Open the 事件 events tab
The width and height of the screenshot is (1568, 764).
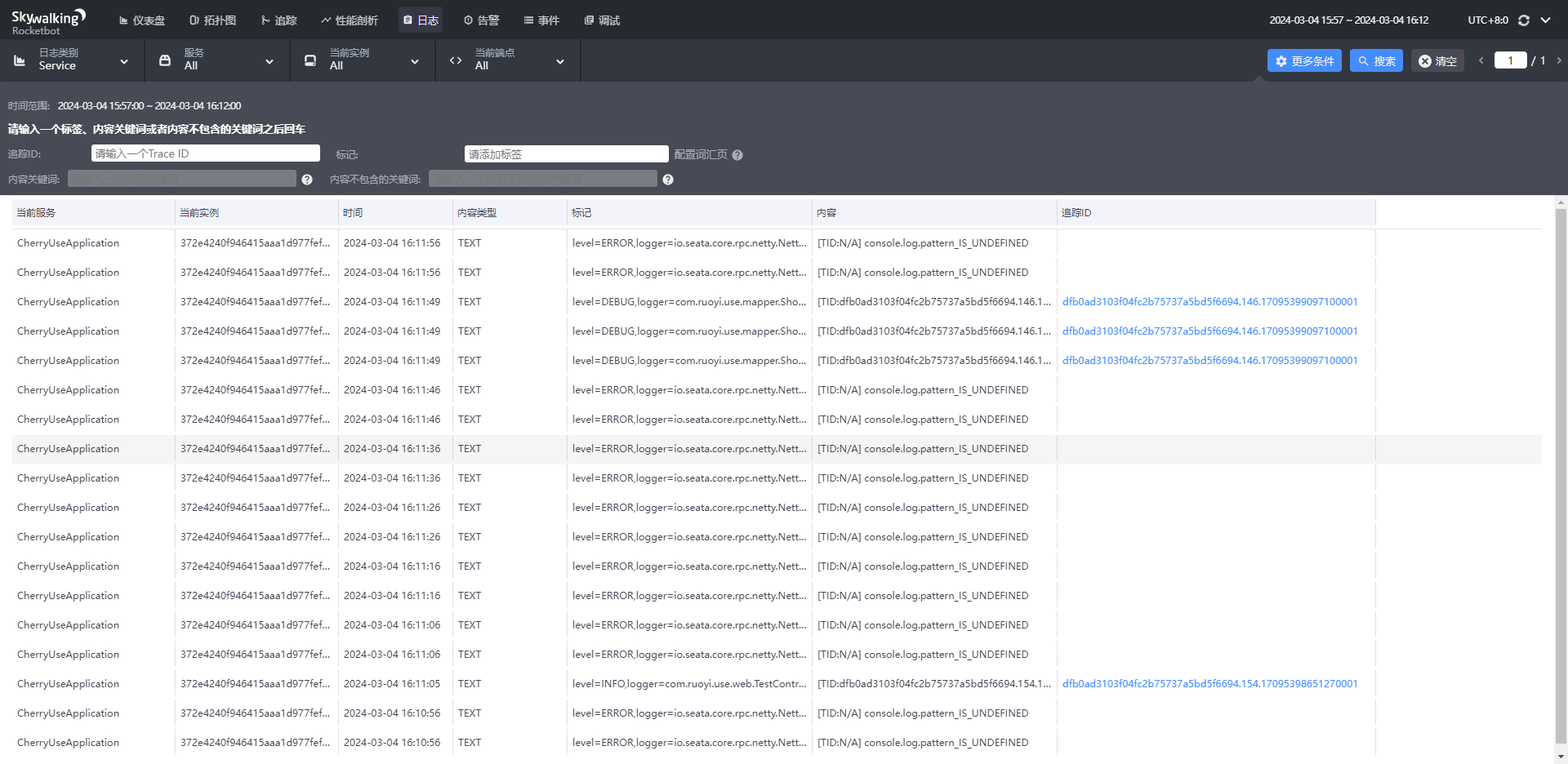click(541, 20)
